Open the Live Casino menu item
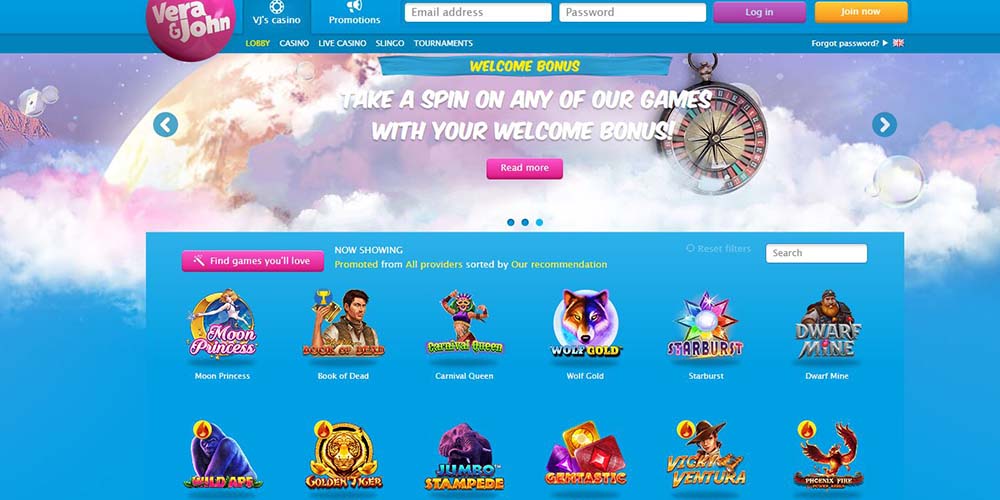Screen dimensions: 1000x500 coord(342,43)
